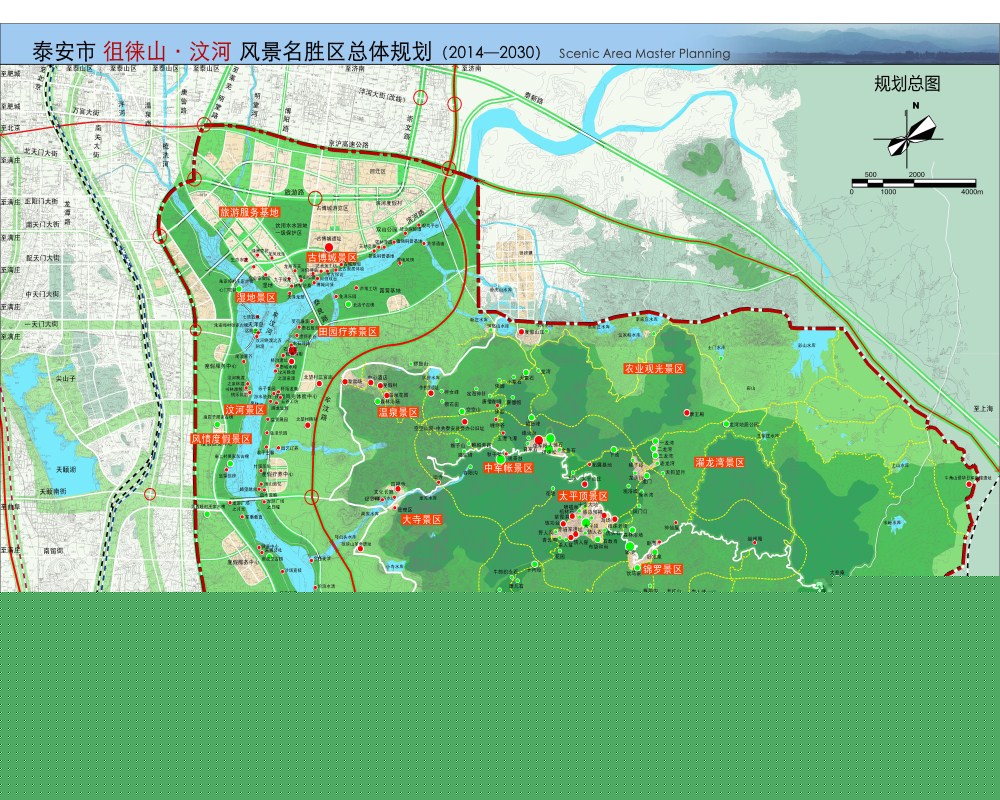Click the '天颐南街' street label
This screenshot has height=800, width=1000.
click(x=53, y=492)
